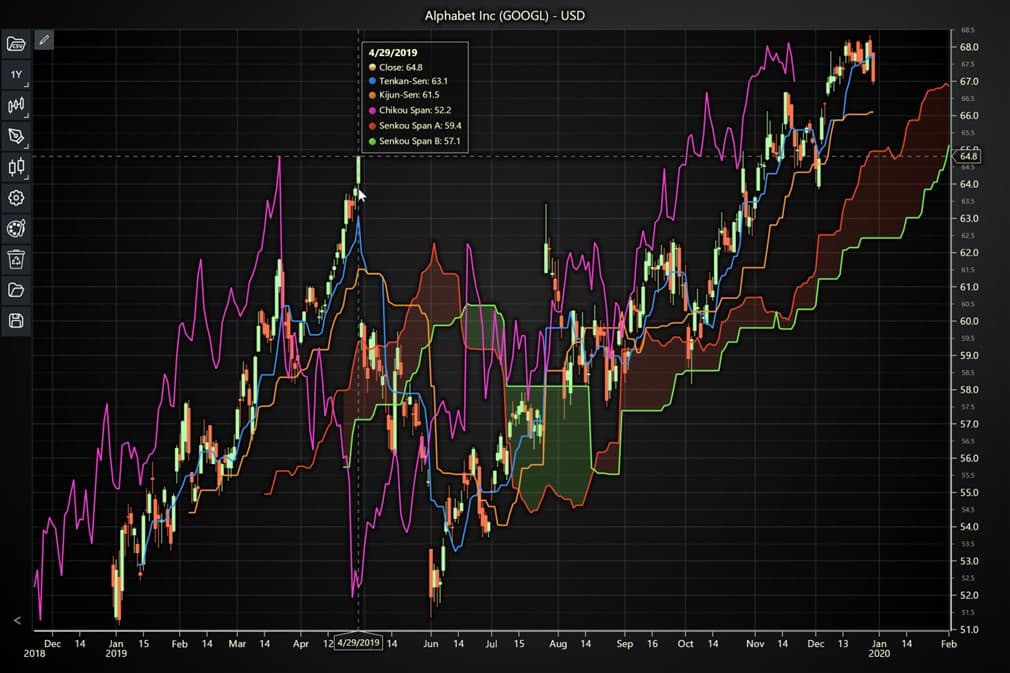The height and width of the screenshot is (673, 1010).
Task: Clear the chart with trash icon
Action: (x=15, y=258)
